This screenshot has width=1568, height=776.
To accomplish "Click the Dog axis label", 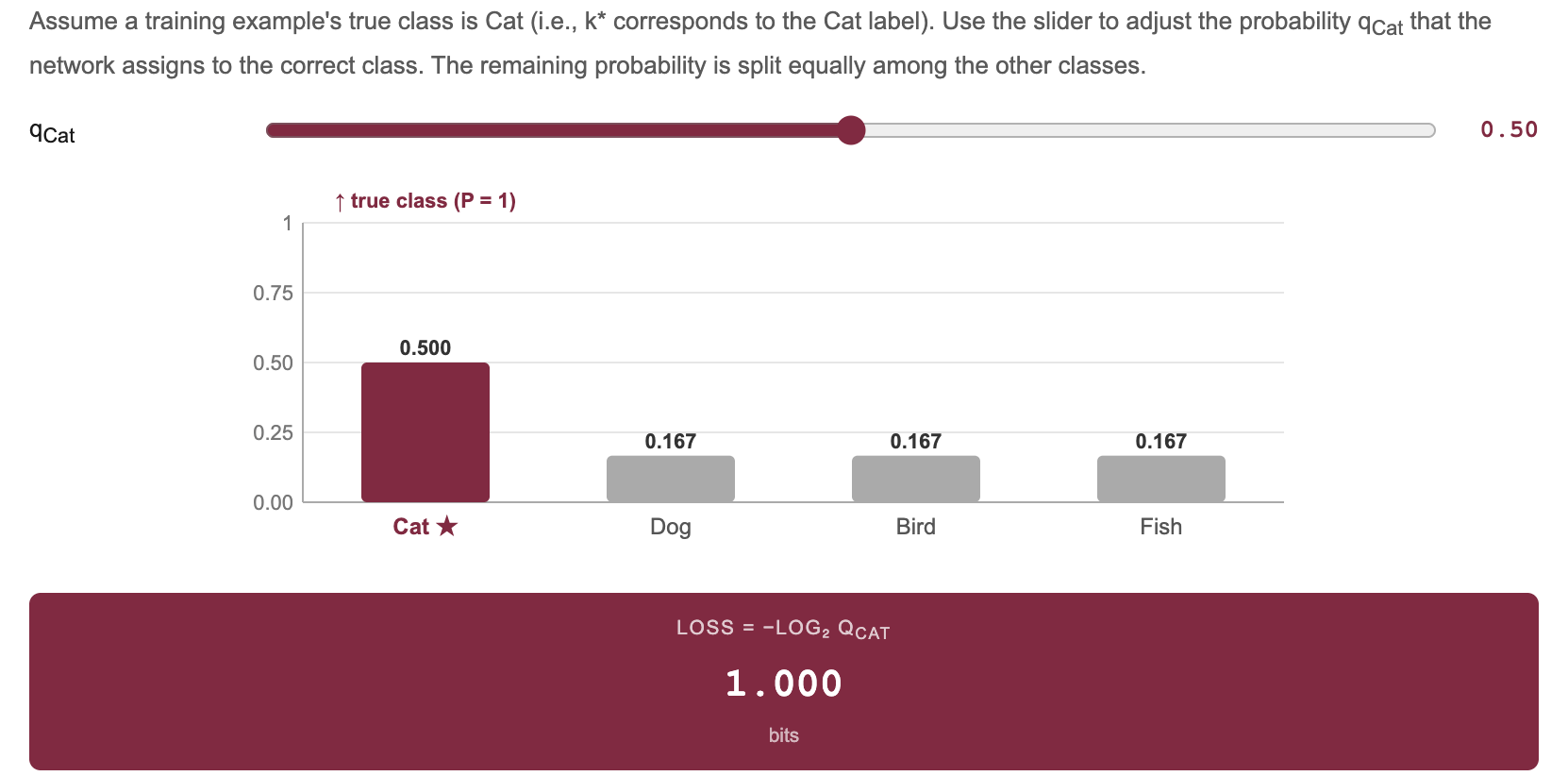I will (670, 527).
